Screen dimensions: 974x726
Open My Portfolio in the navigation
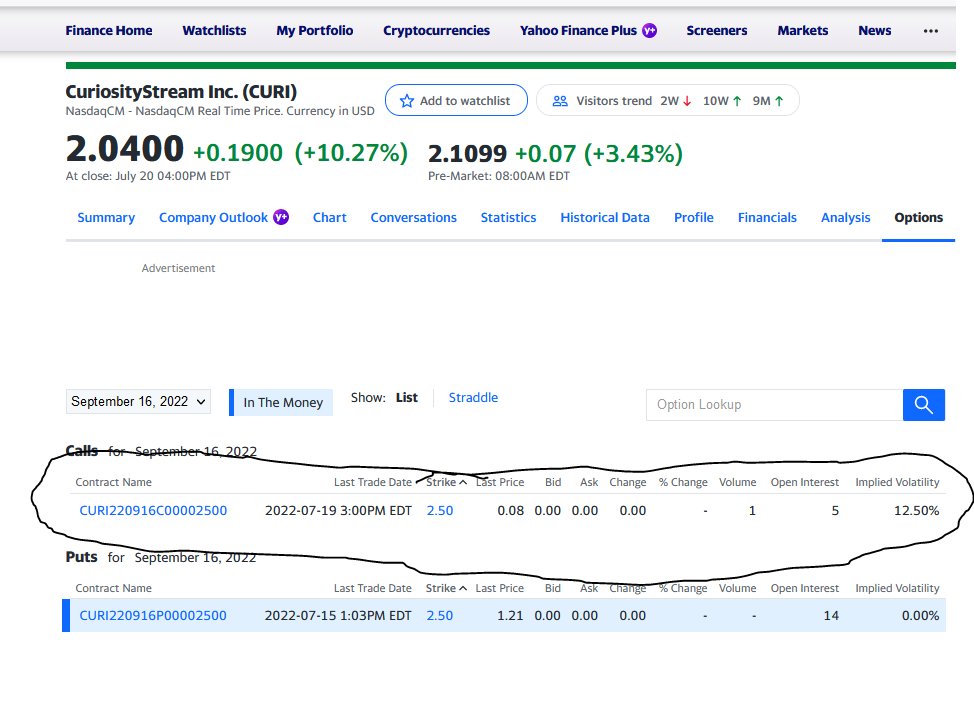(315, 30)
